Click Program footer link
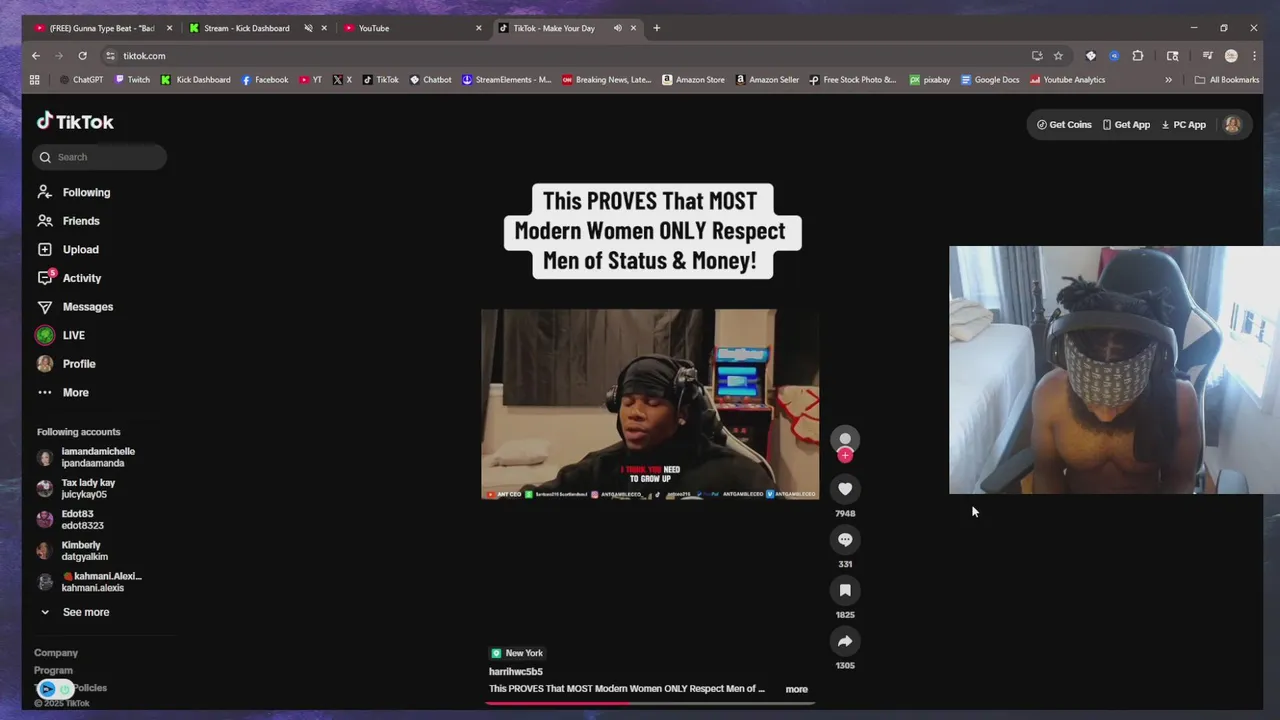The height and width of the screenshot is (720, 1280). tap(53, 671)
